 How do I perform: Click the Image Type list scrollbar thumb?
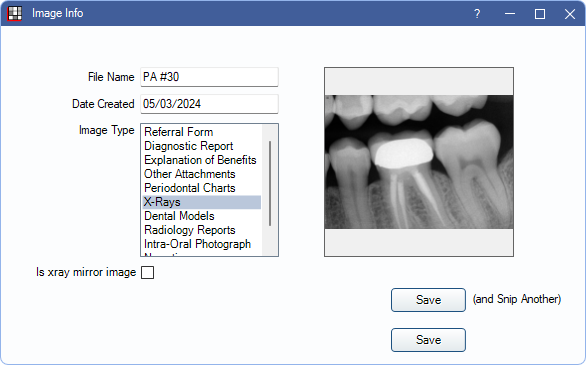click(270, 183)
